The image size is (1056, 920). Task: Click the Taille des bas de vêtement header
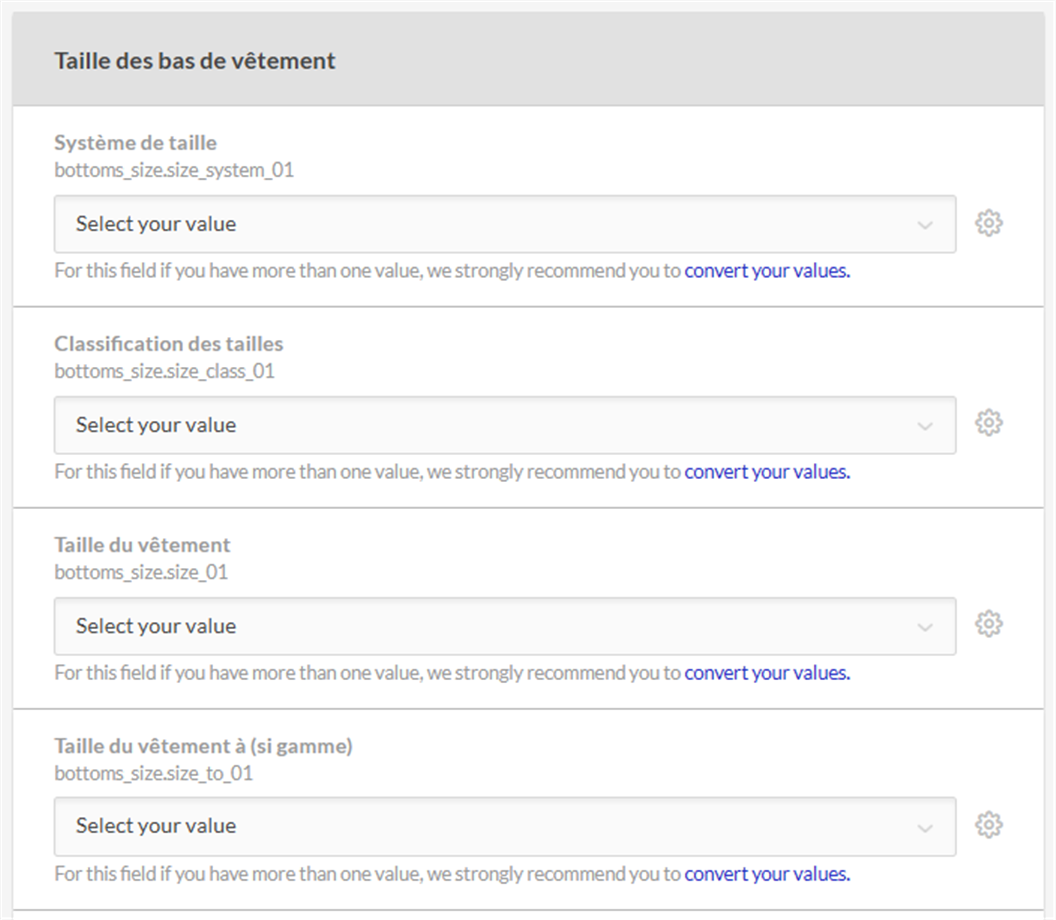[195, 61]
